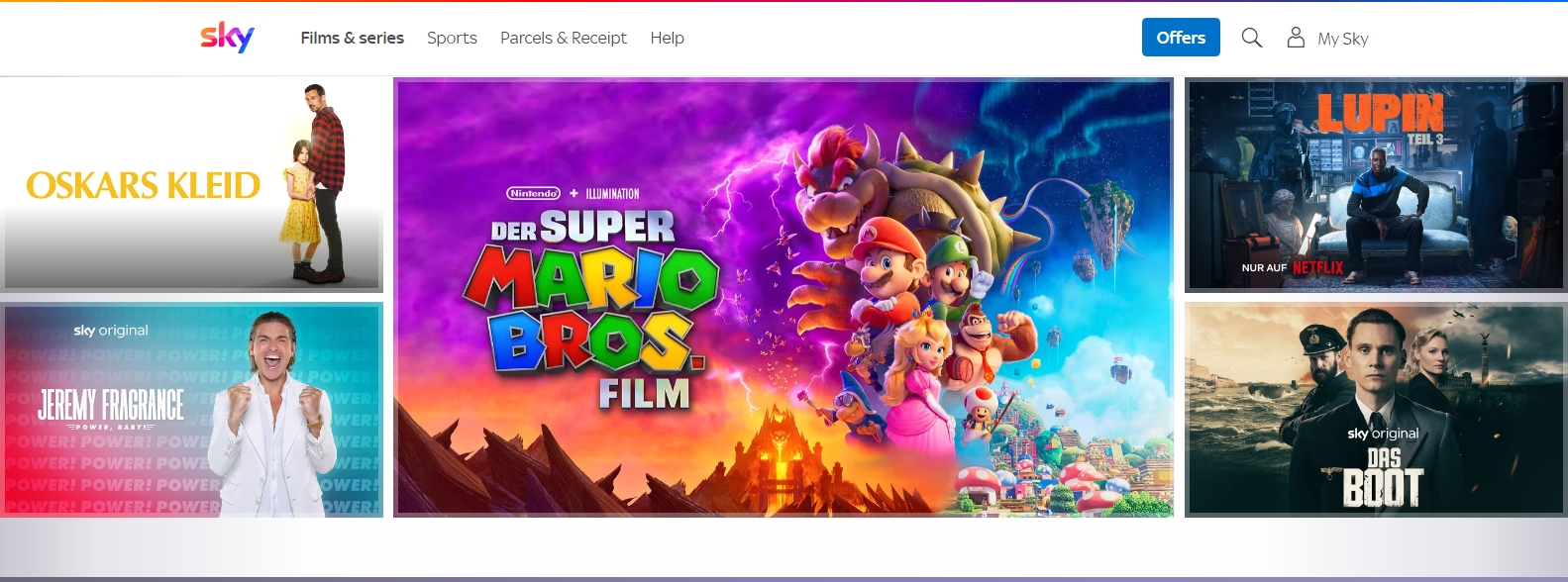The width and height of the screenshot is (1568, 582).
Task: Open the search magnifier icon
Action: [1252, 38]
